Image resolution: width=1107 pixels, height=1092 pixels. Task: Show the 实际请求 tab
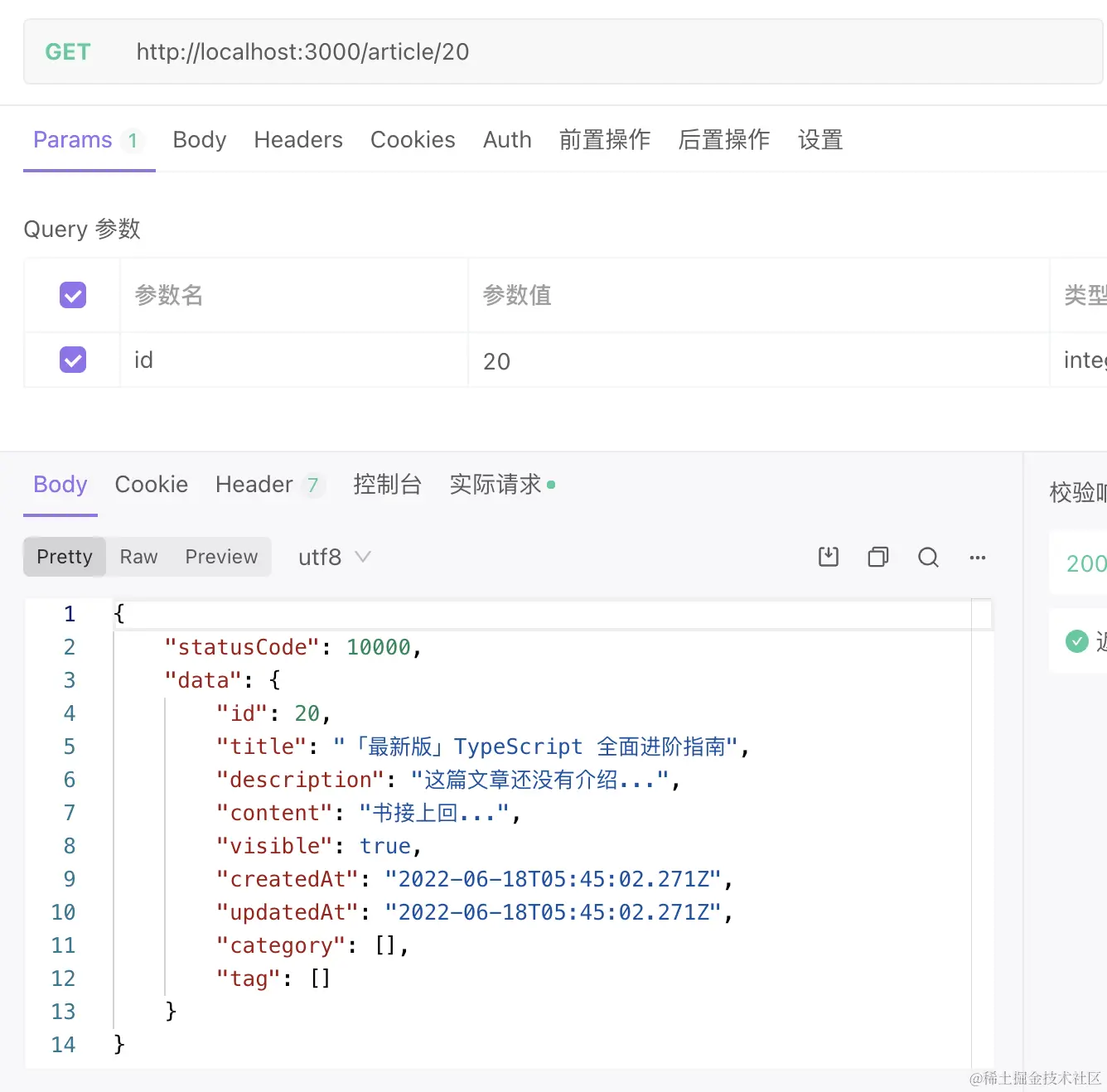502,485
